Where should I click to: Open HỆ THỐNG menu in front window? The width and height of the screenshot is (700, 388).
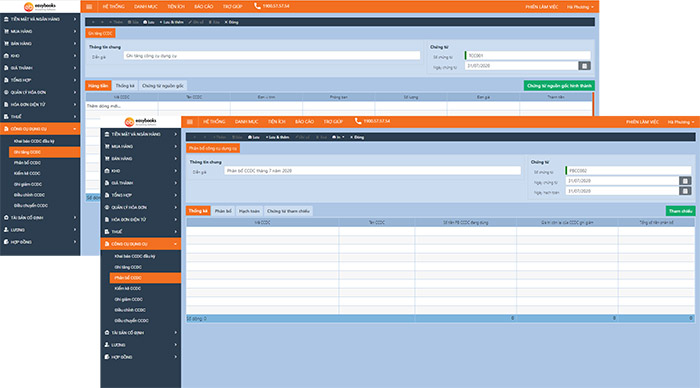(x=214, y=122)
